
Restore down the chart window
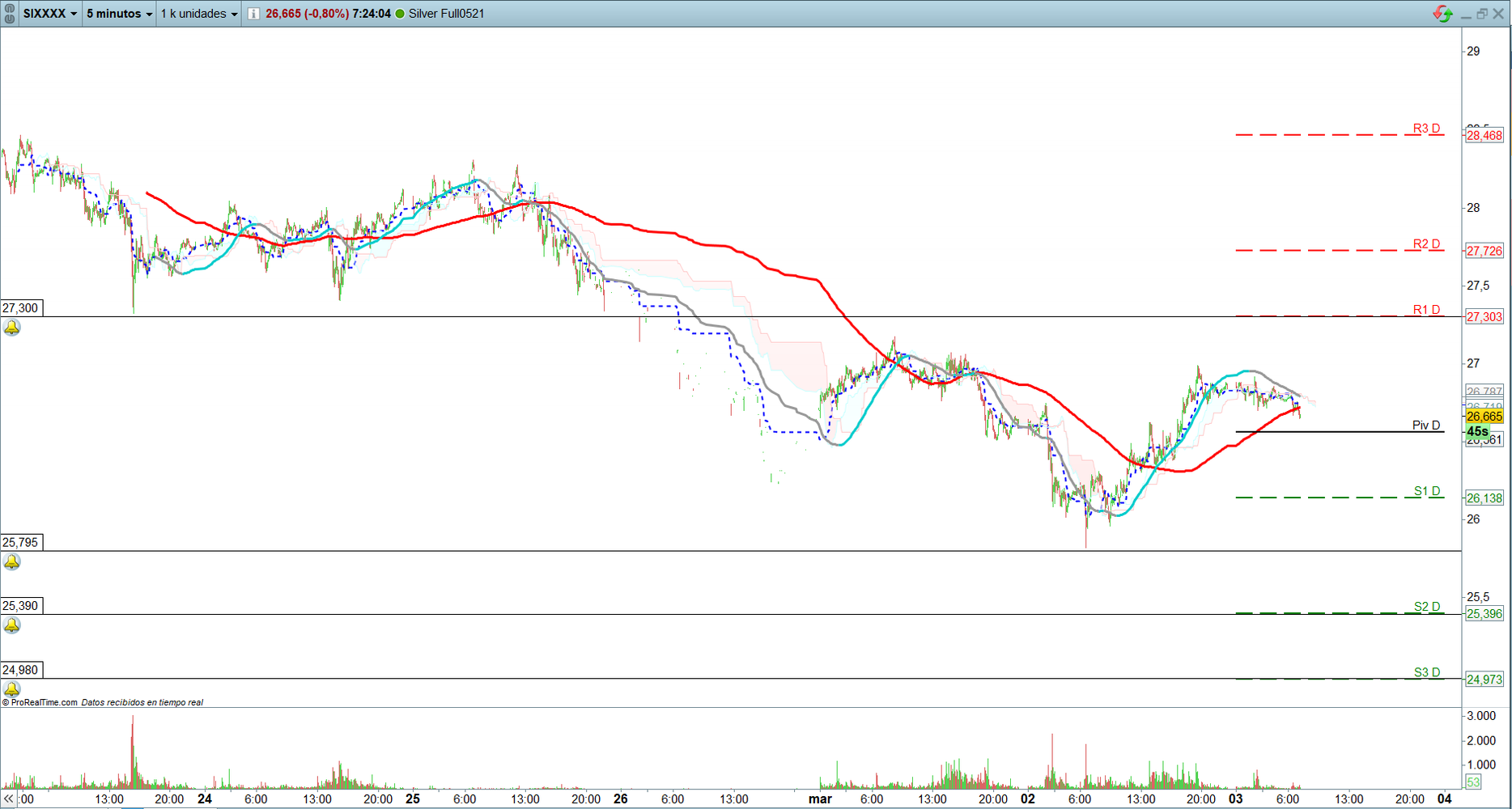1482,14
